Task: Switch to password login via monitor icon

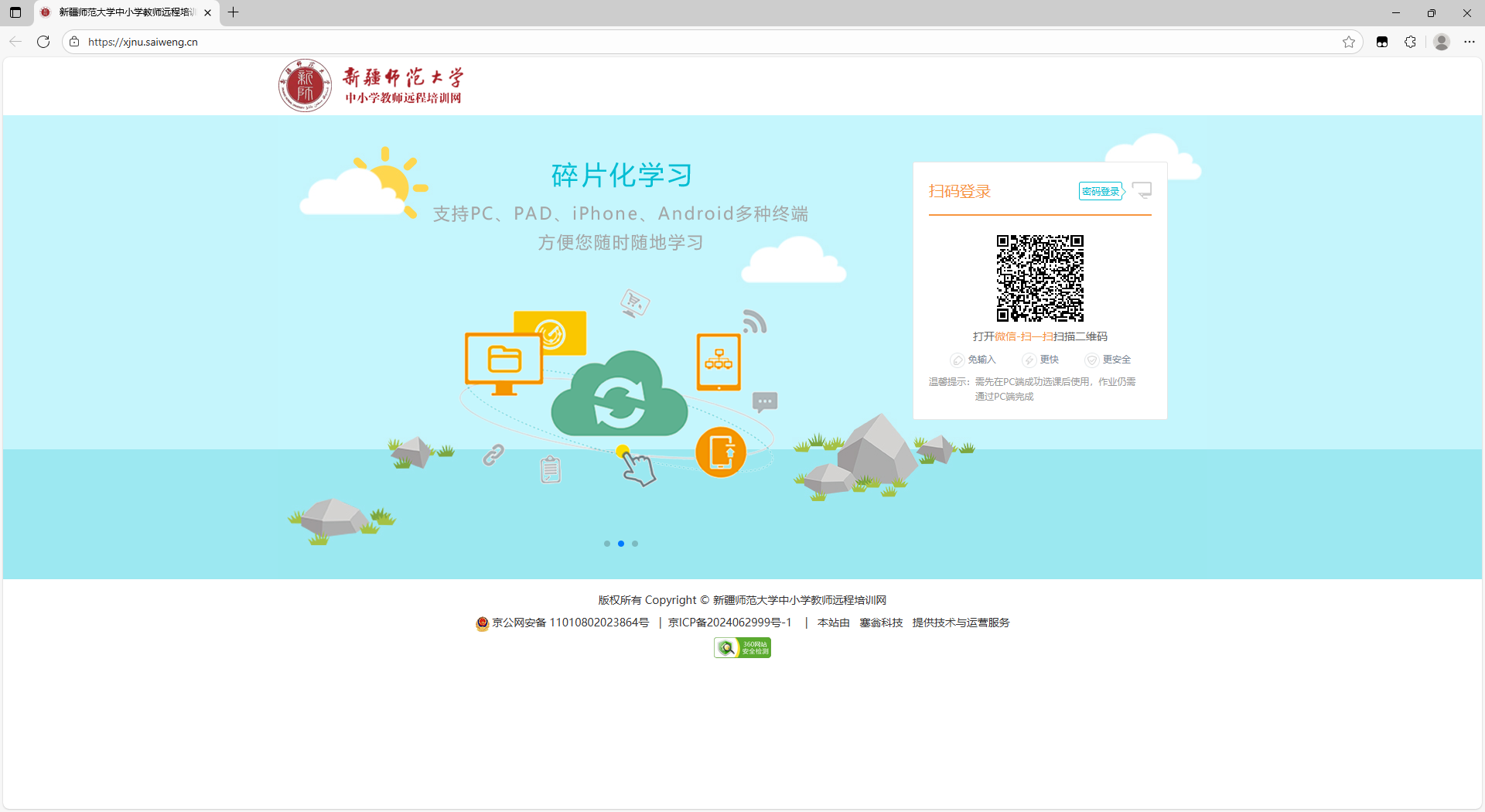Action: pyautogui.click(x=1142, y=190)
